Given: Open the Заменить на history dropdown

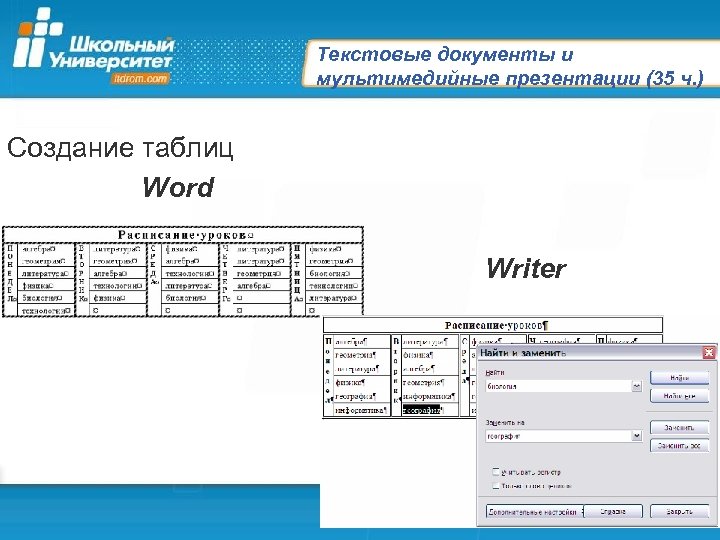Looking at the screenshot, I should (x=636, y=436).
